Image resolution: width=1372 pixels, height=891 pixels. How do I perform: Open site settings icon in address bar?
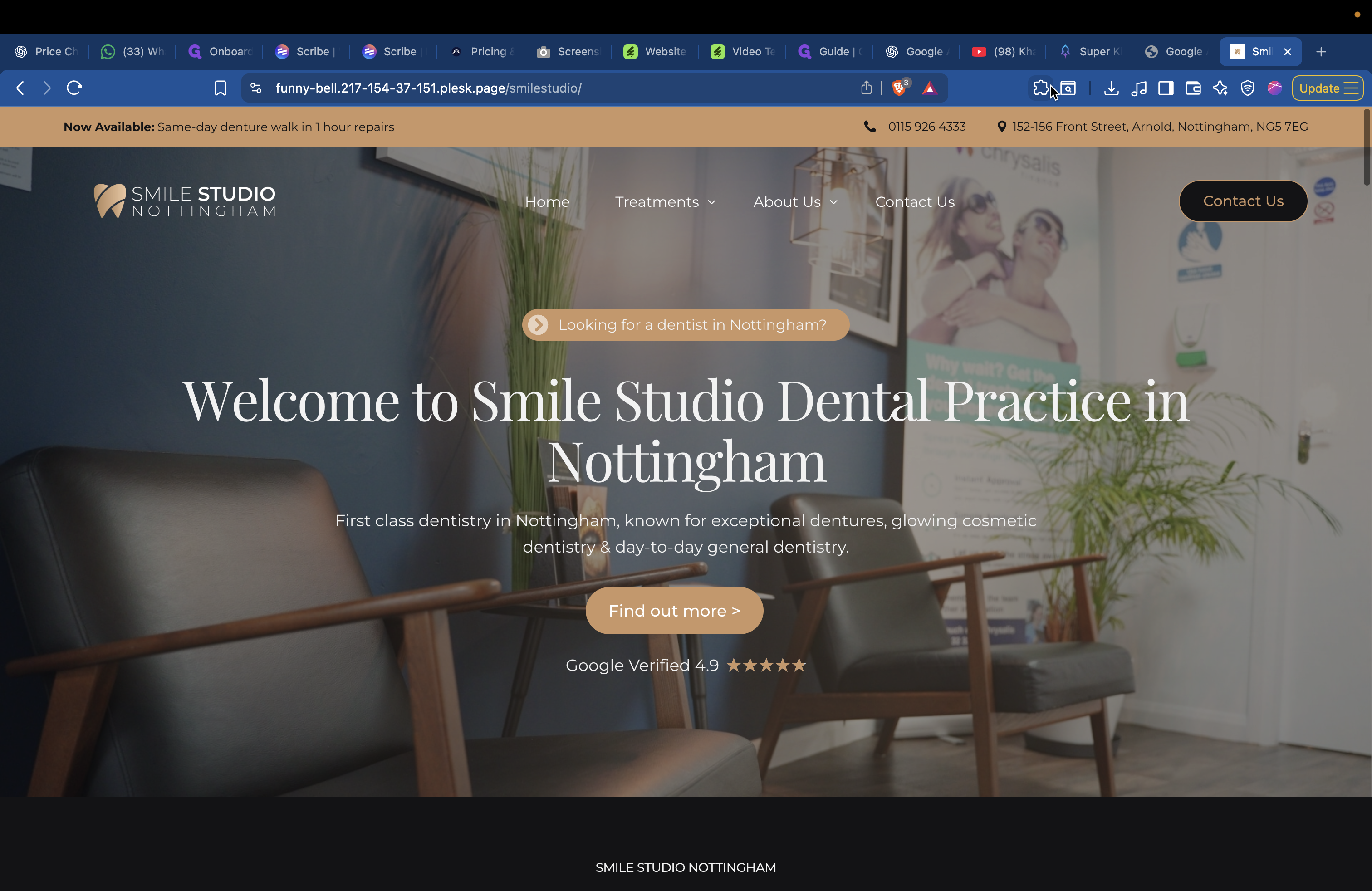pyautogui.click(x=256, y=88)
